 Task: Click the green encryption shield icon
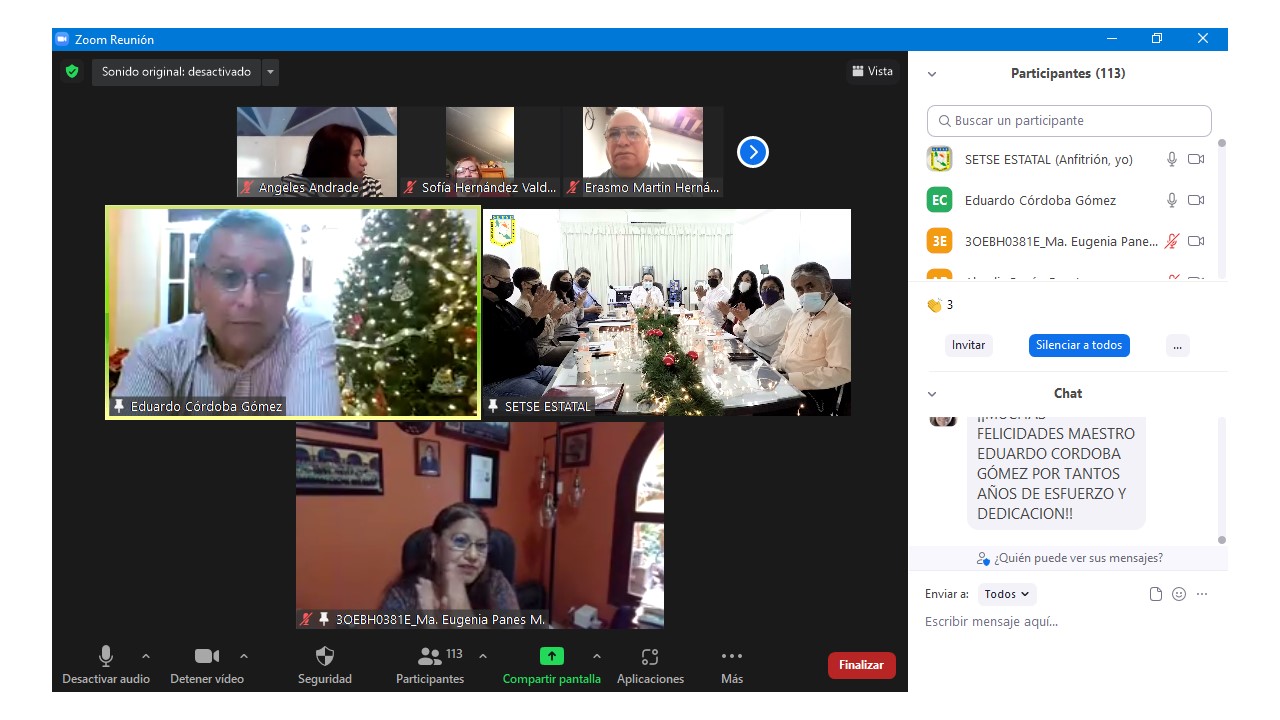click(x=72, y=72)
